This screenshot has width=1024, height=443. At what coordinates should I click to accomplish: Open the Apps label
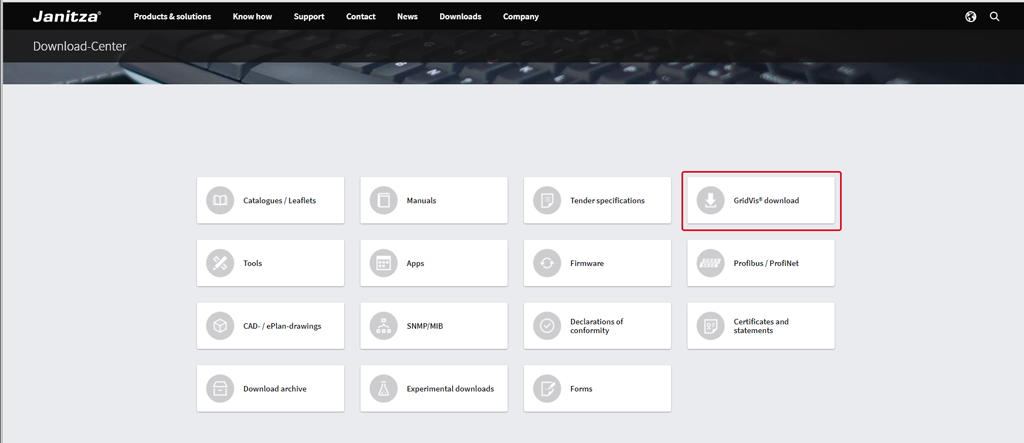(x=415, y=263)
